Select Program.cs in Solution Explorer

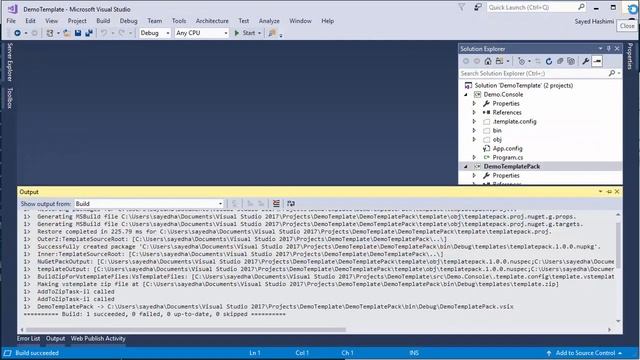click(x=507, y=158)
